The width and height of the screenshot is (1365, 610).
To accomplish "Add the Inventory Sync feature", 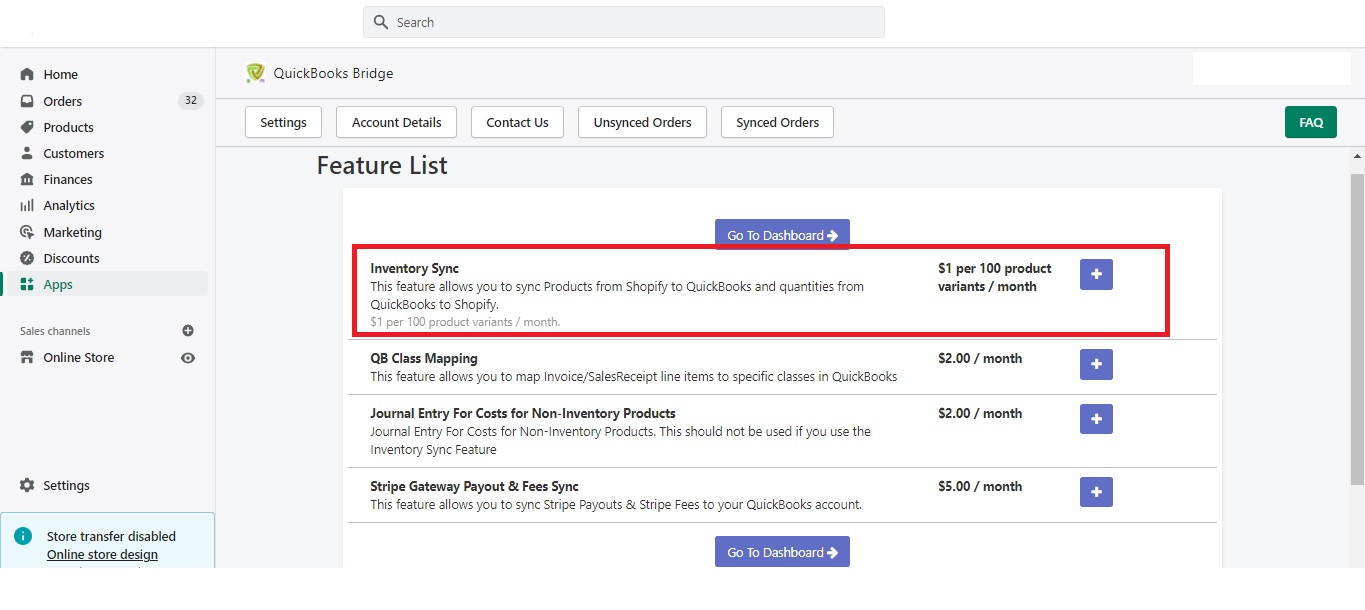I will click(x=1096, y=274).
